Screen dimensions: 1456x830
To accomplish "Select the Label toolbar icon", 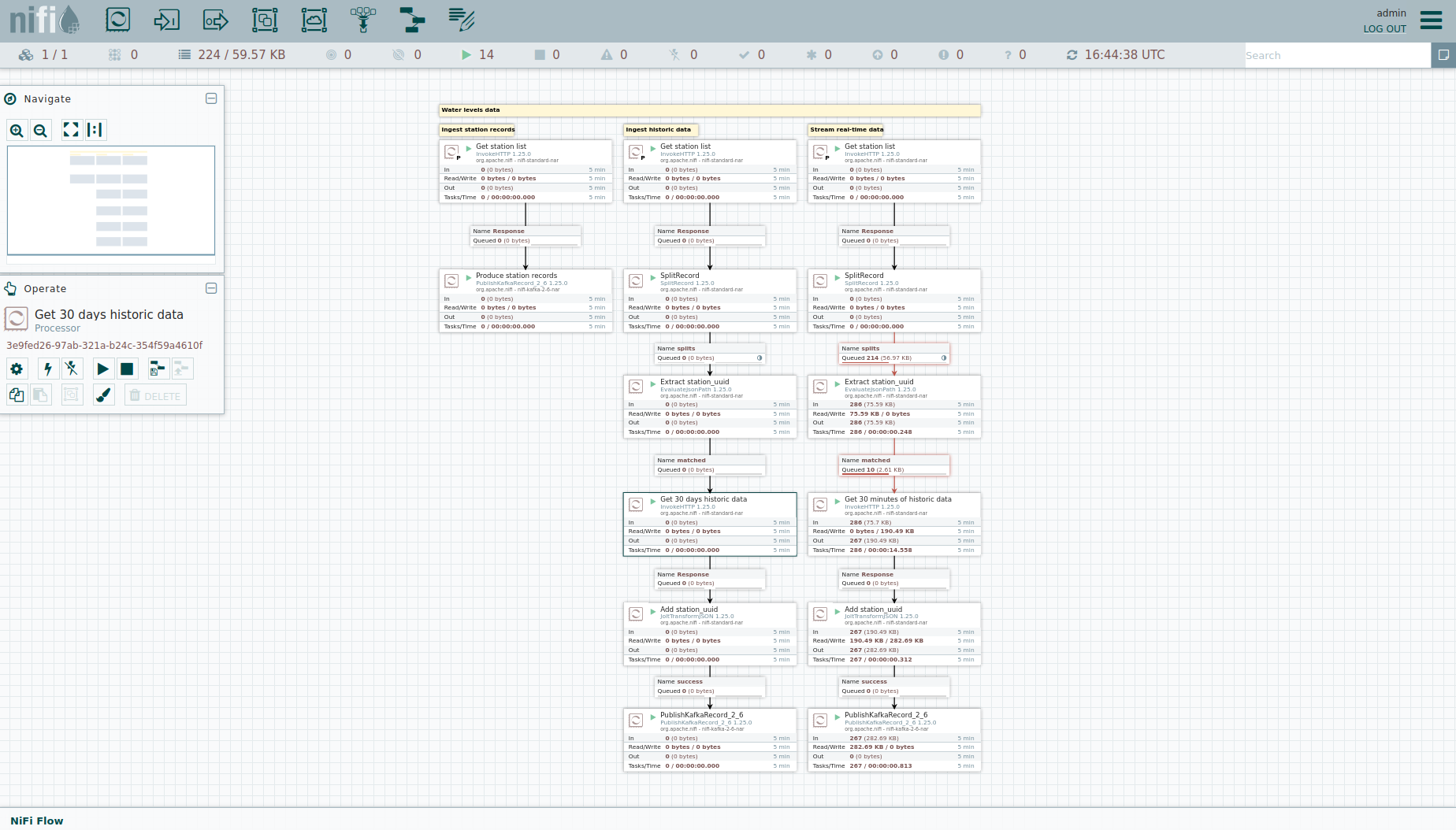I will [x=461, y=20].
